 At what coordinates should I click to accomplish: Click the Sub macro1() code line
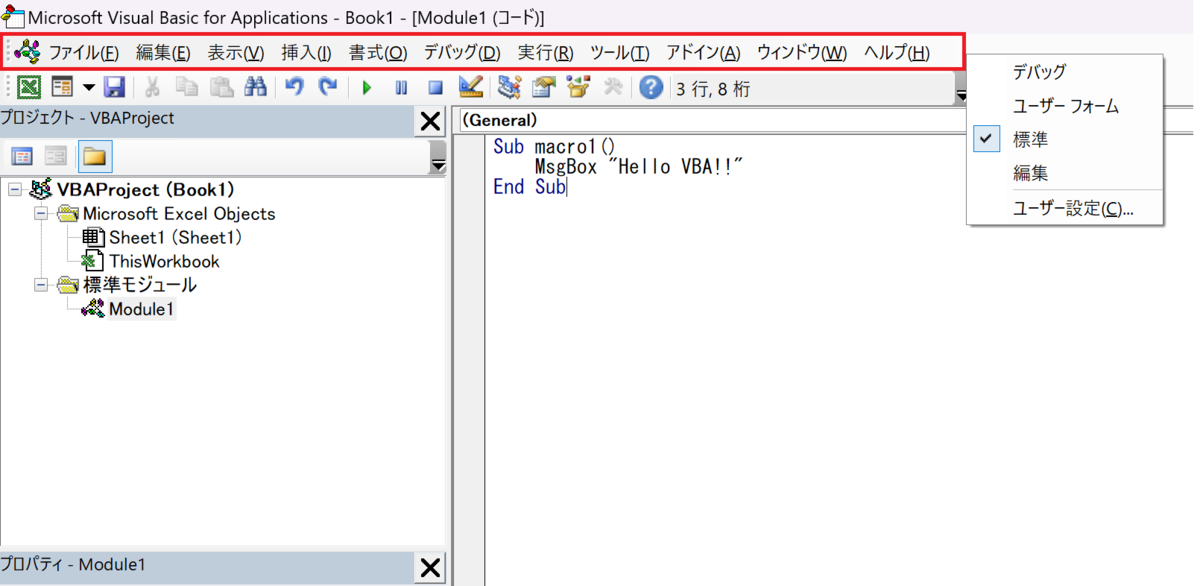[554, 147]
